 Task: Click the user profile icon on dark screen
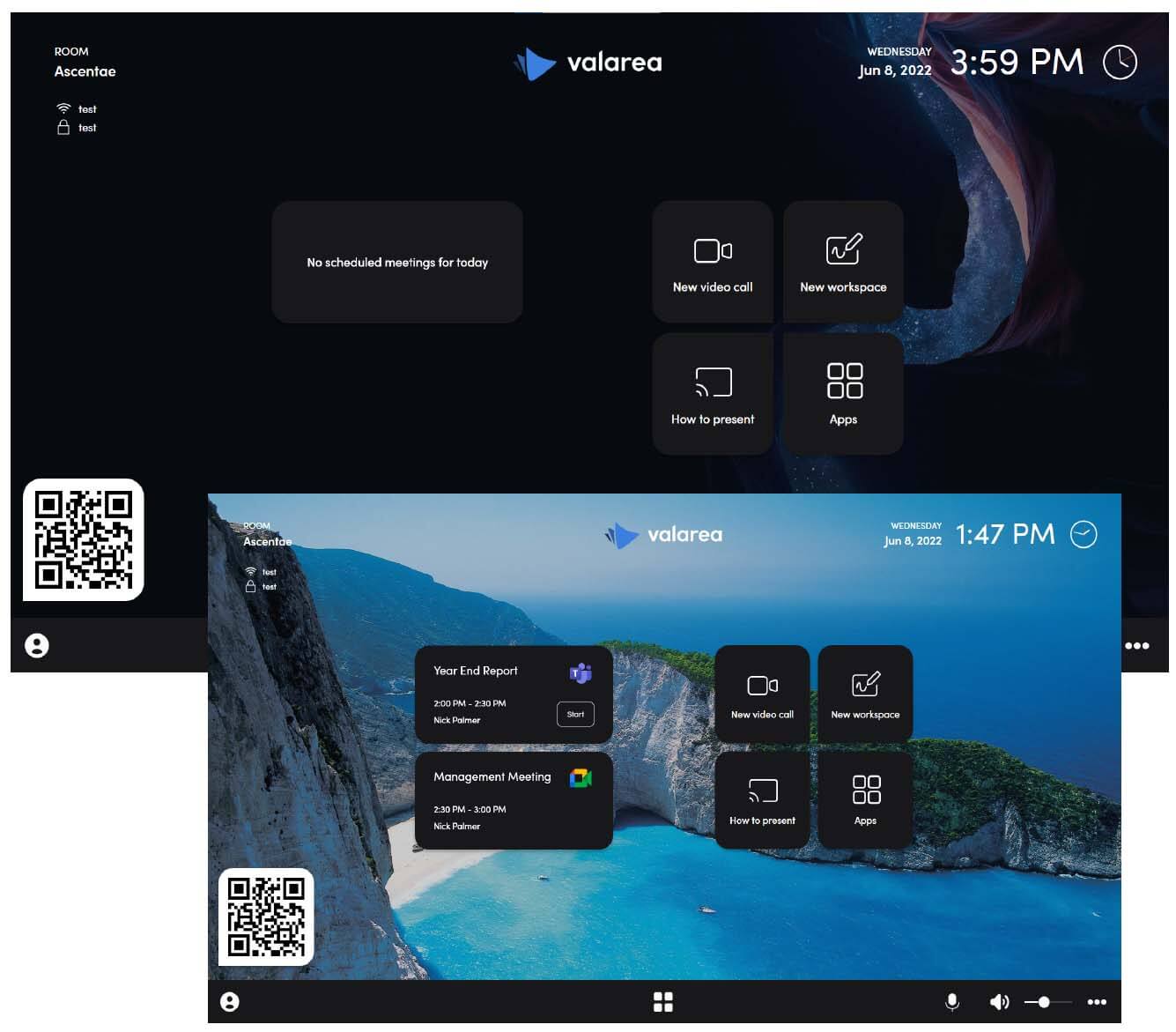(x=37, y=645)
